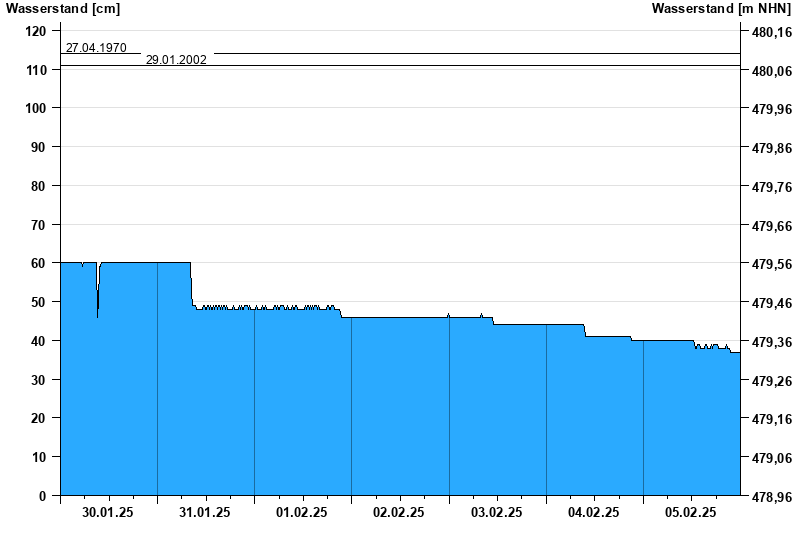Select the 03.02.25 date label
800x550 pixels.
(496, 513)
